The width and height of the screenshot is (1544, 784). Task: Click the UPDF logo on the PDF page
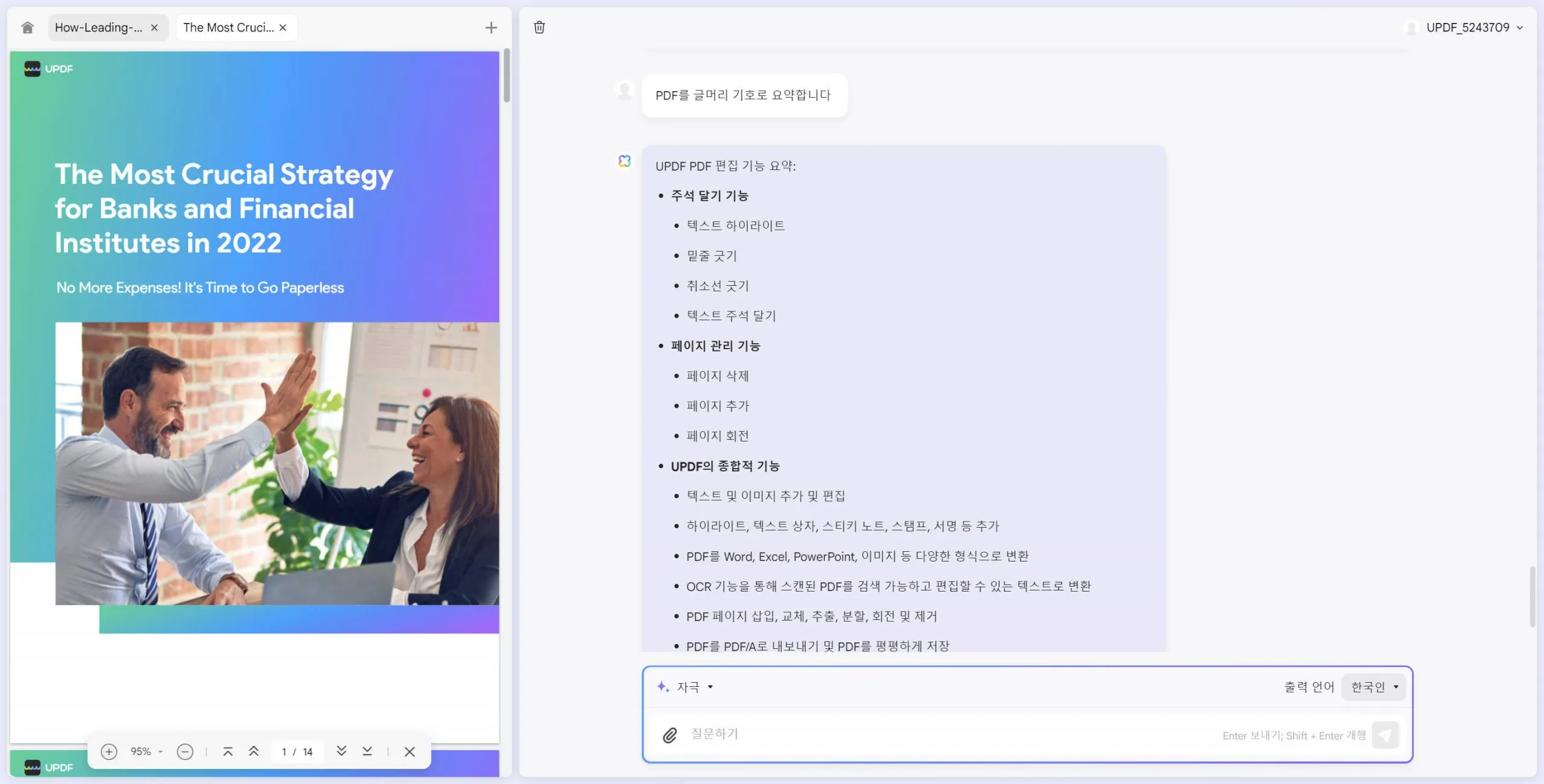tap(48, 69)
